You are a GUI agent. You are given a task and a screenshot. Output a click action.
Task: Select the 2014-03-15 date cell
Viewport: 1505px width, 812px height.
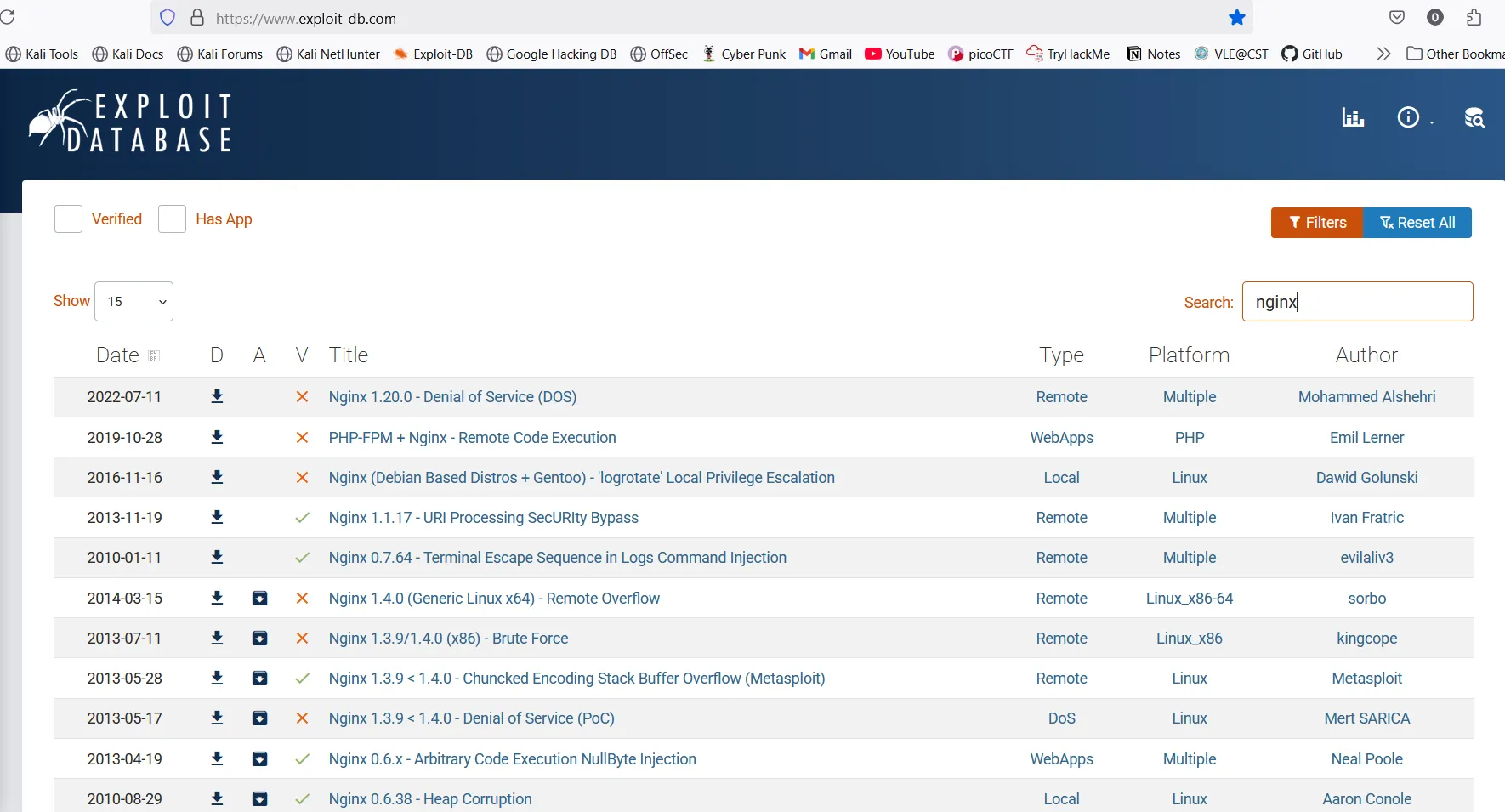pos(124,599)
